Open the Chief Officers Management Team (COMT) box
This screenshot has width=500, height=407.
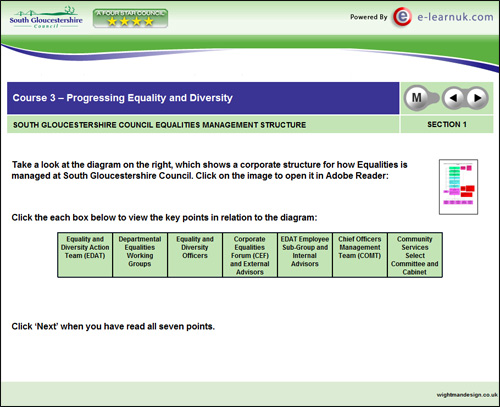coord(360,255)
